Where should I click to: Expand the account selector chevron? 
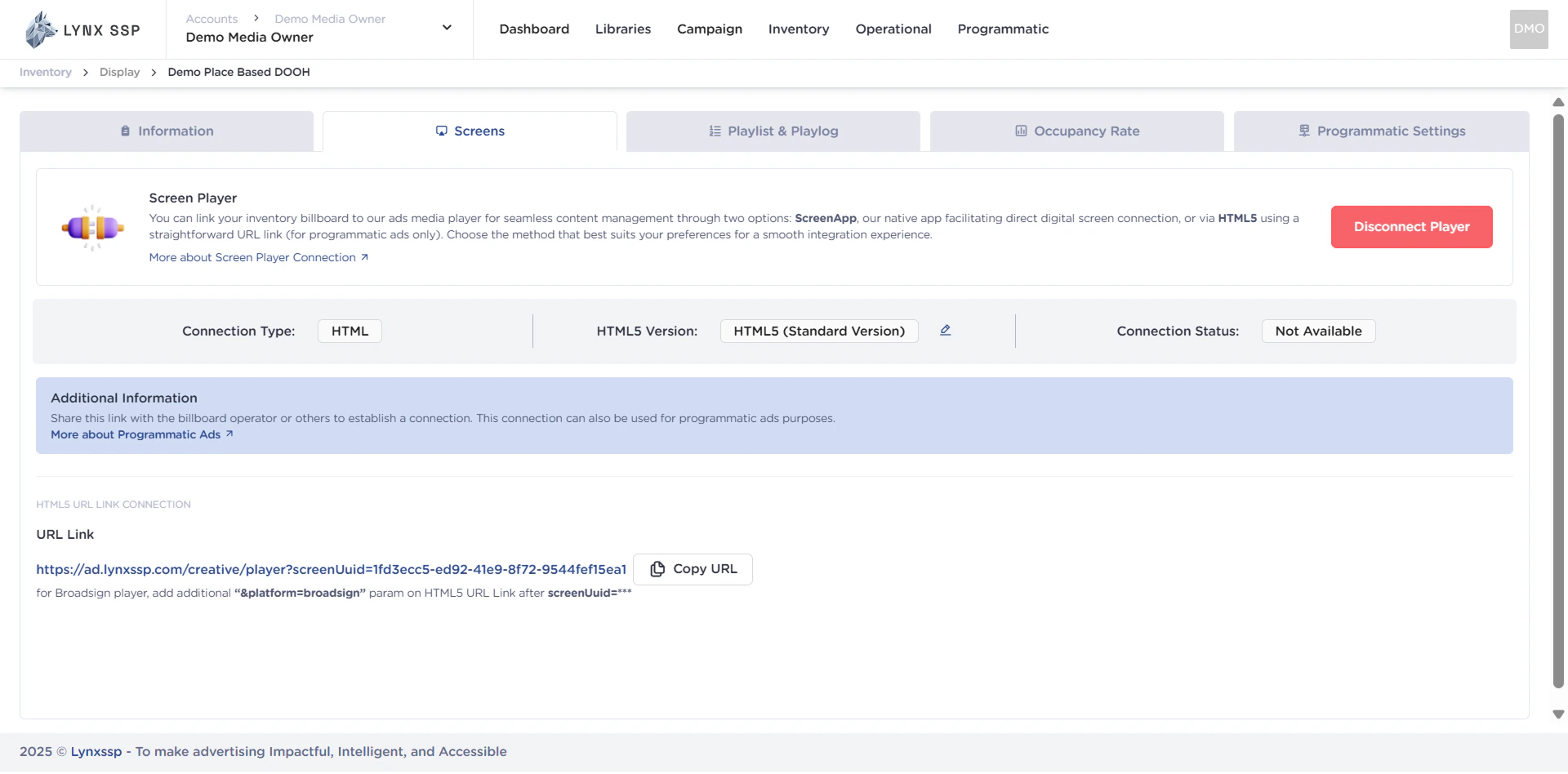coord(447,28)
